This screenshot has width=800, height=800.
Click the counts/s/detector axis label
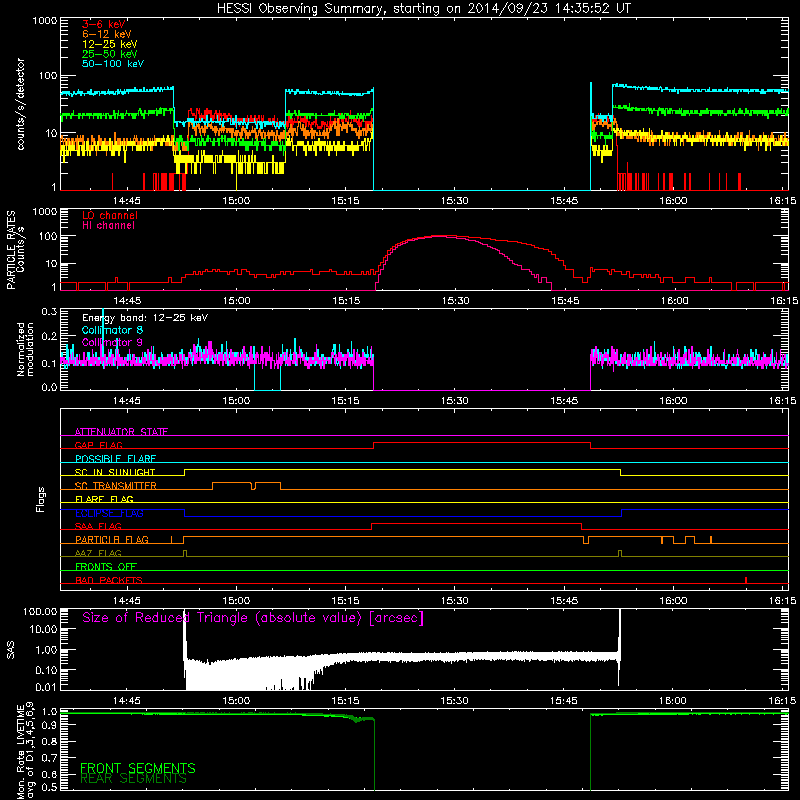pos(21,104)
